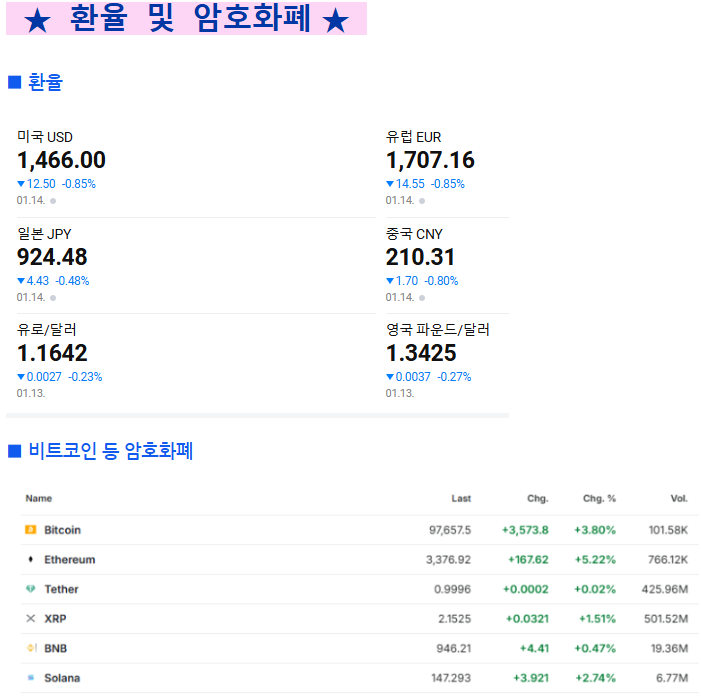This screenshot has height=699, width=701.
Task: Click the BNB coin icon
Action: click(30, 648)
